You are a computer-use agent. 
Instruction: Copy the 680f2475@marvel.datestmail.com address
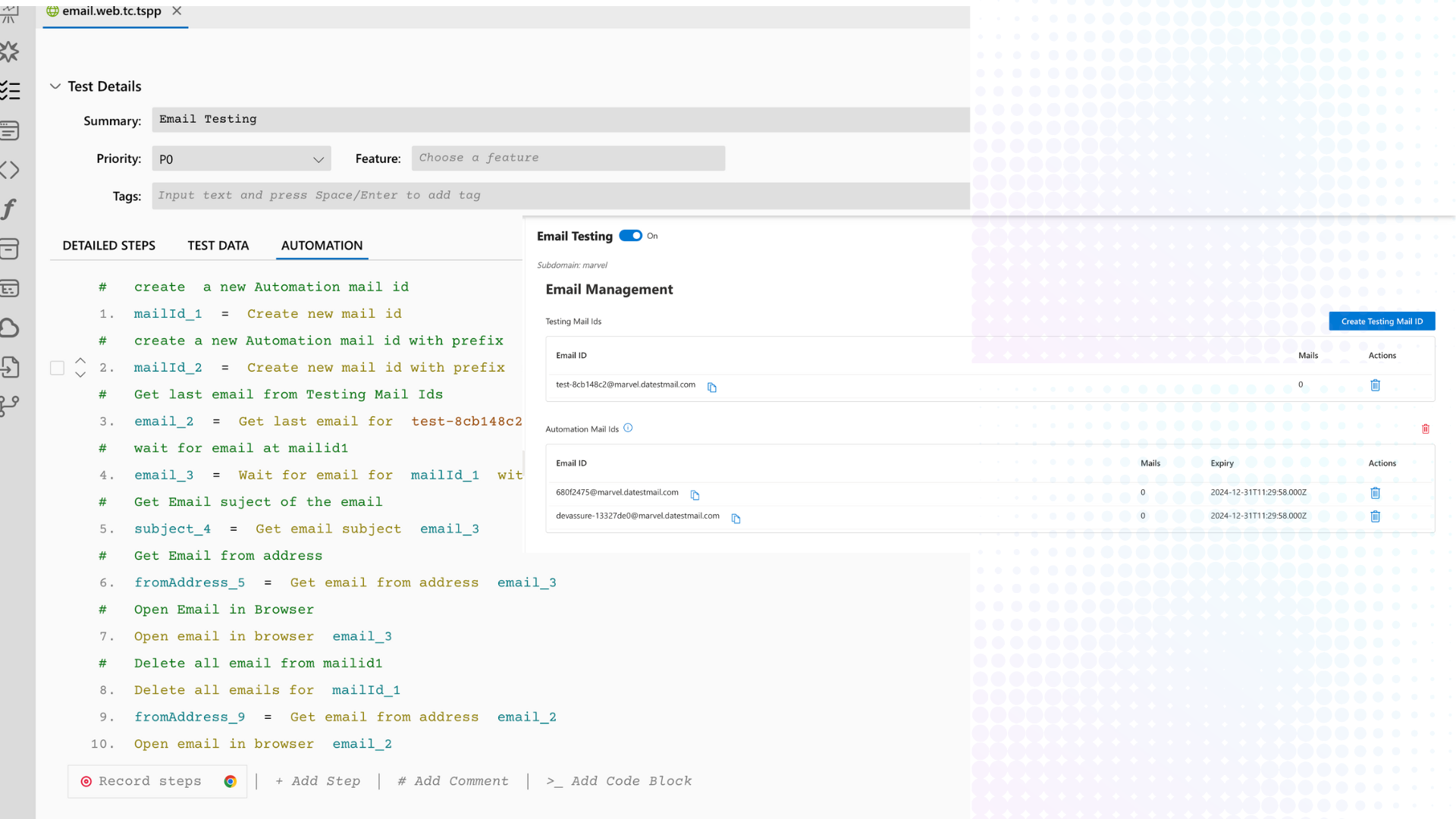point(695,495)
